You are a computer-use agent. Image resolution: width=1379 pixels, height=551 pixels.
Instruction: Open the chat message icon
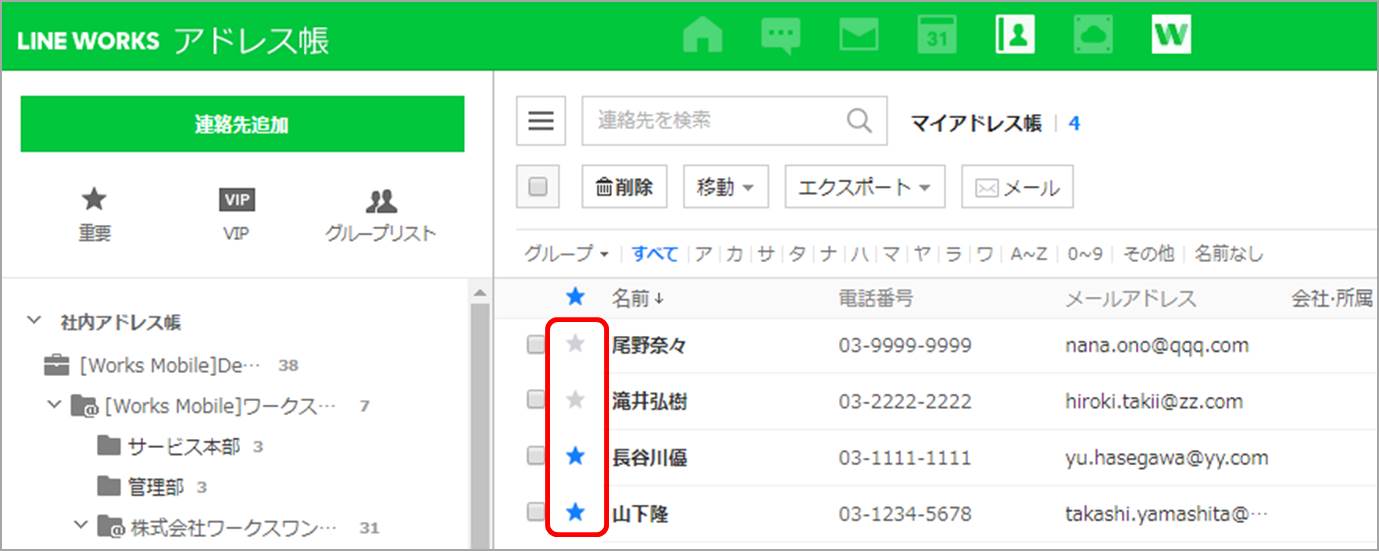[x=780, y=36]
